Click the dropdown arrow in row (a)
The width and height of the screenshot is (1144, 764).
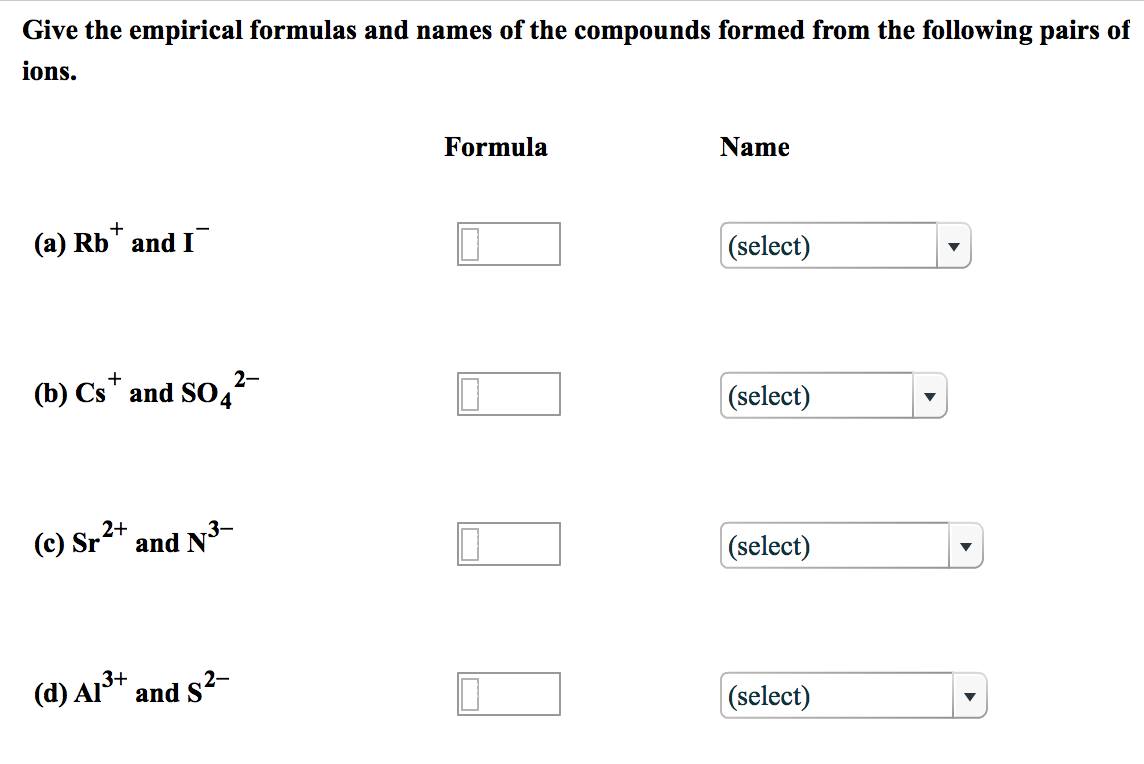tap(954, 247)
